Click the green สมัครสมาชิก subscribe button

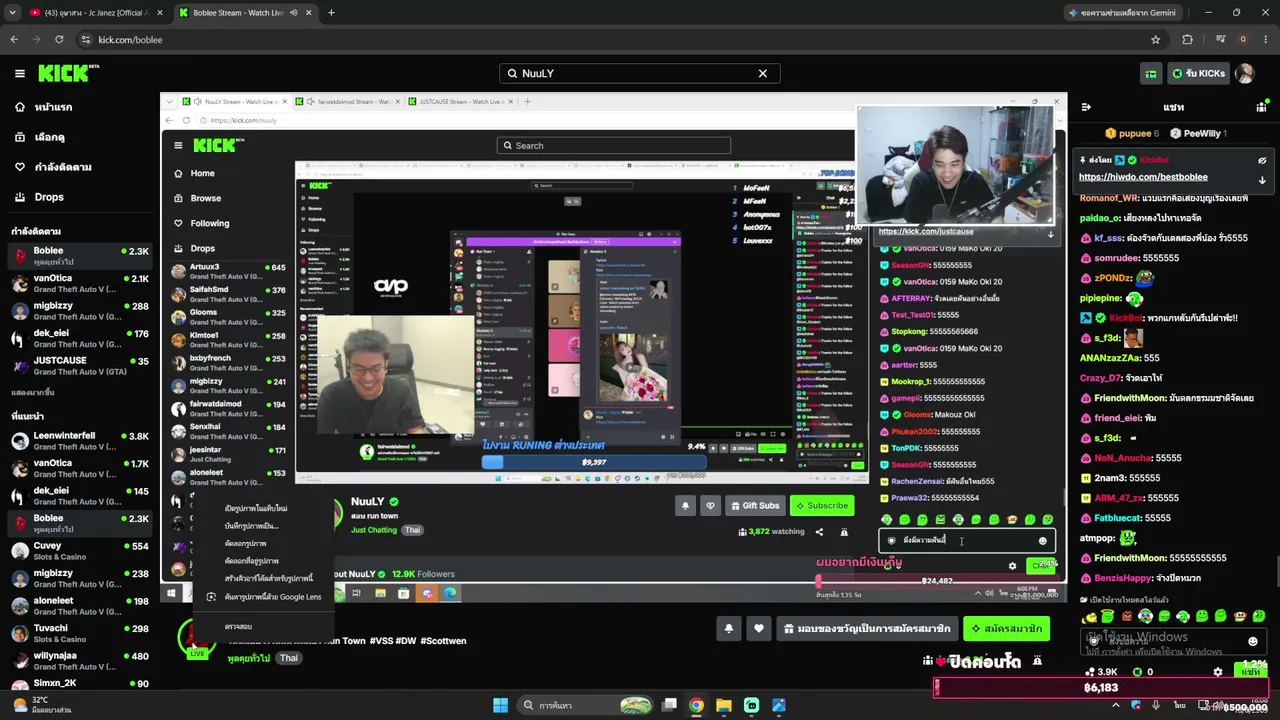pos(1006,628)
